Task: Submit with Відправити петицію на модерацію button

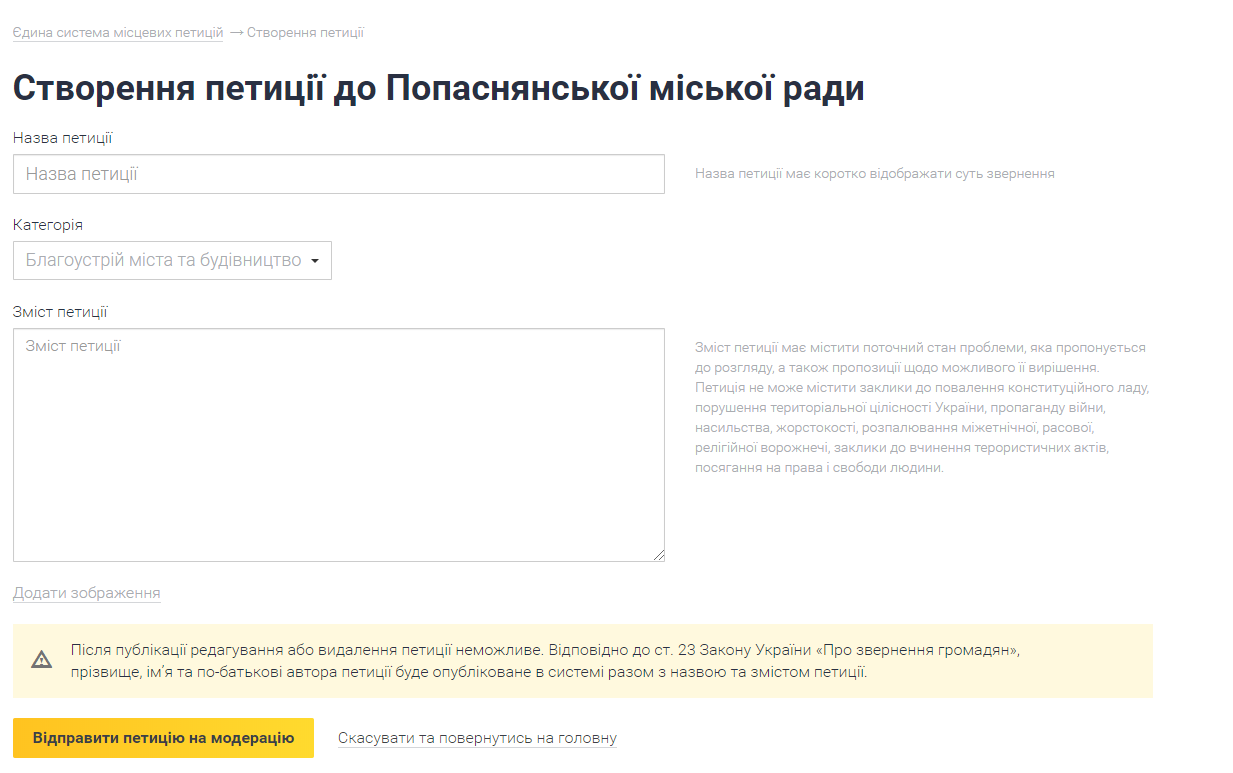Action: point(163,738)
